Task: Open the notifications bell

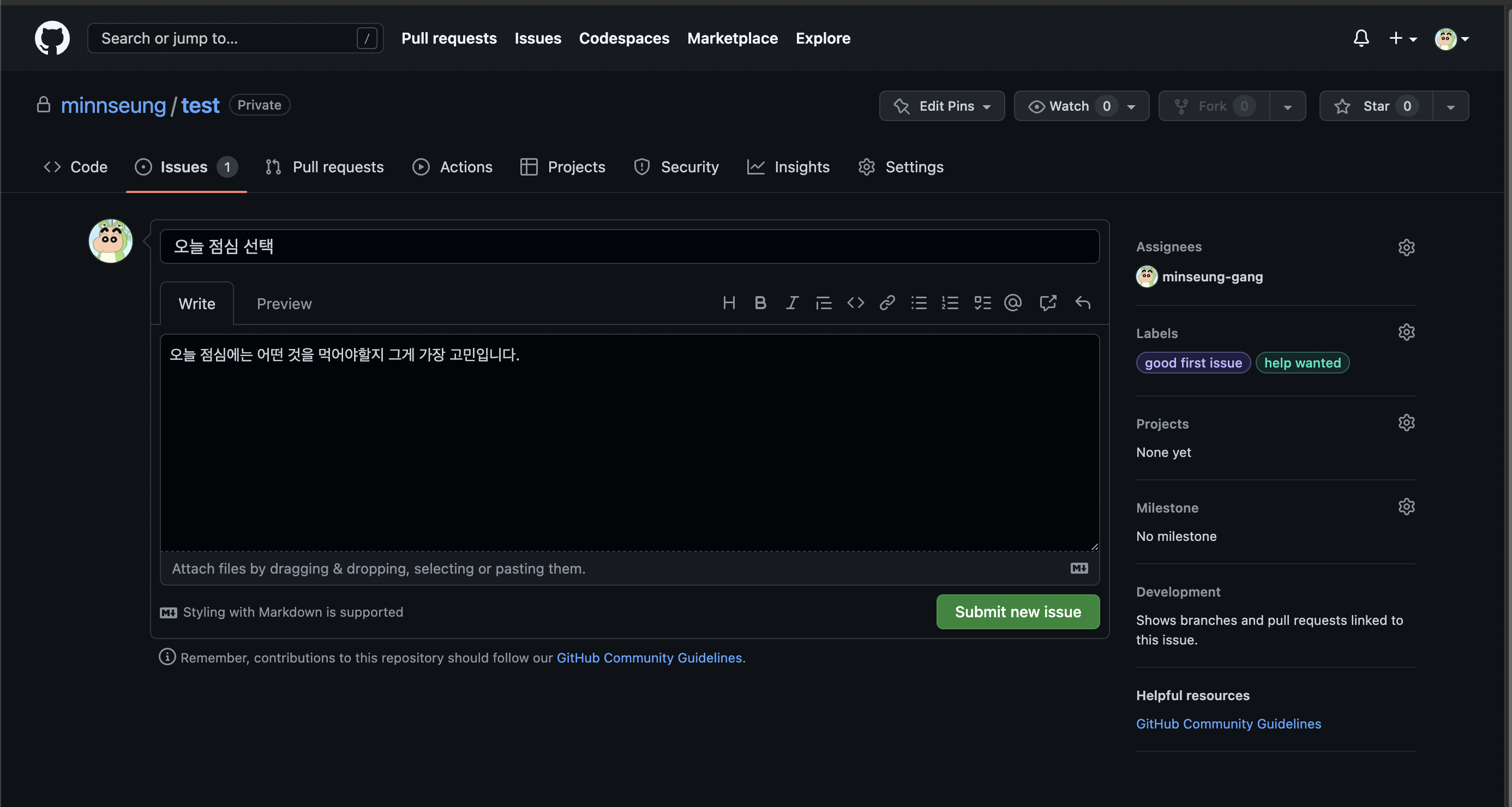Action: pos(1361,39)
